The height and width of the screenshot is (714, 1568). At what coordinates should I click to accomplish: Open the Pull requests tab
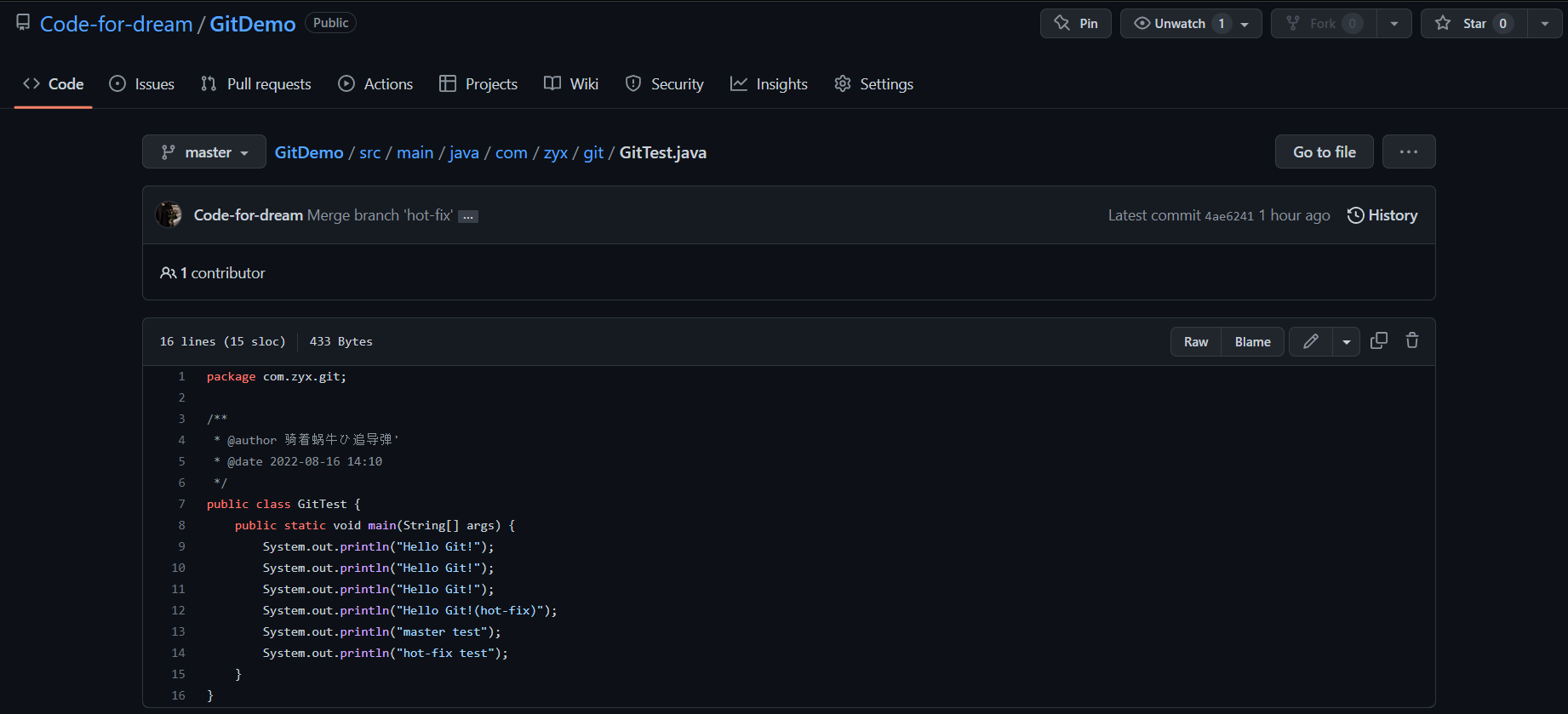point(256,83)
